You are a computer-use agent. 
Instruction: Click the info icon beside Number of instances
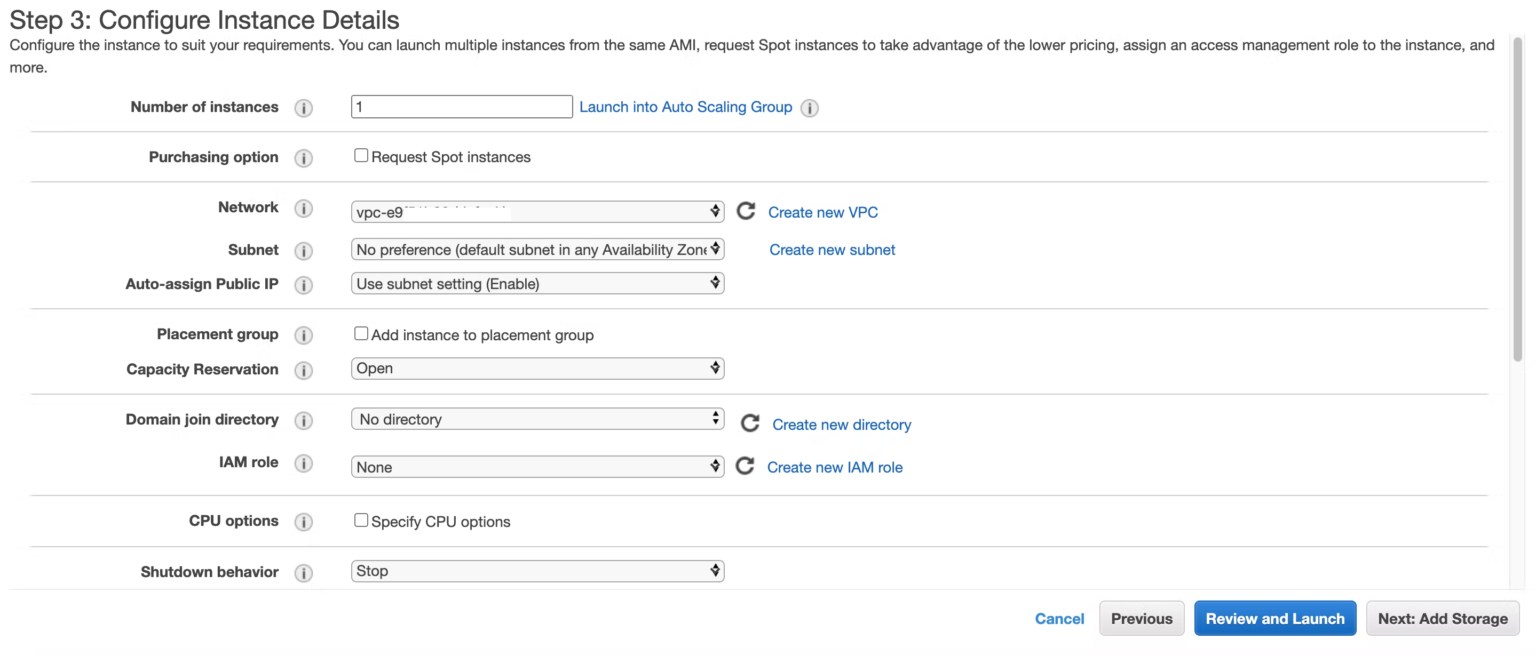tap(304, 107)
